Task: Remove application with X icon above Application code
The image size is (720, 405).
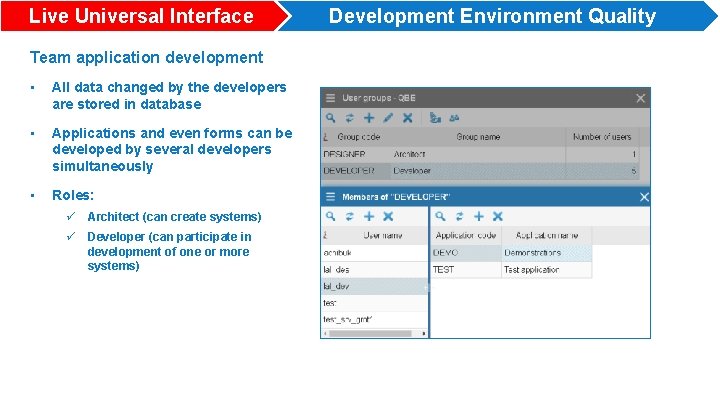Action: click(498, 216)
